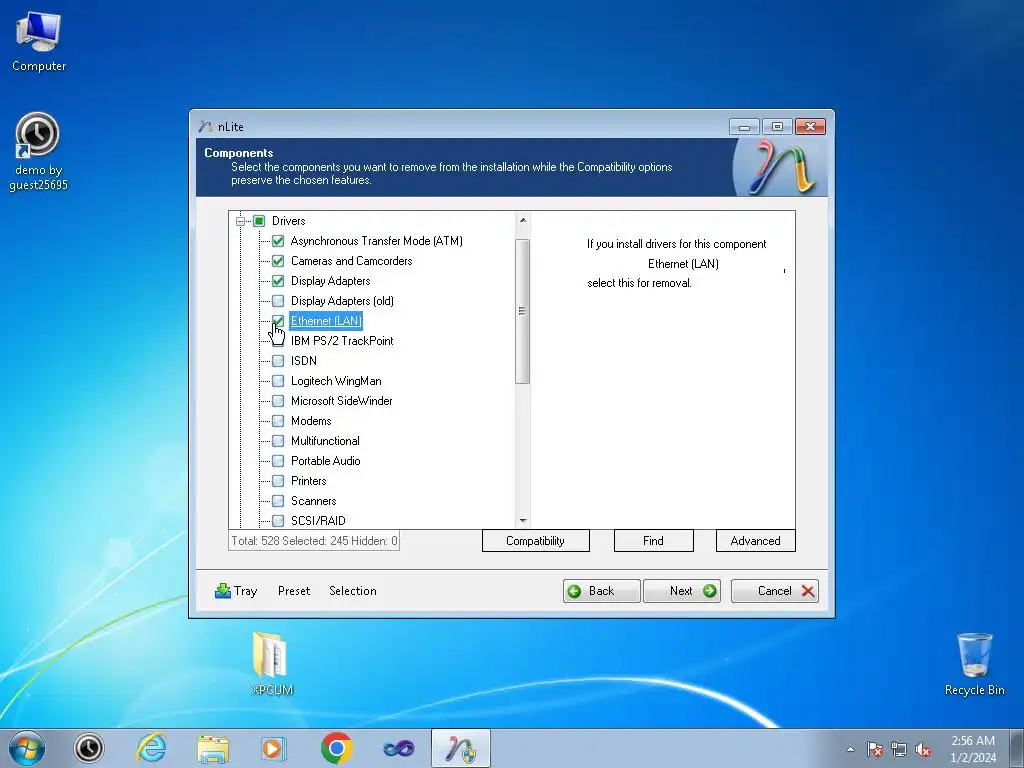Uncheck Cameras and Camcorders

coord(278,261)
